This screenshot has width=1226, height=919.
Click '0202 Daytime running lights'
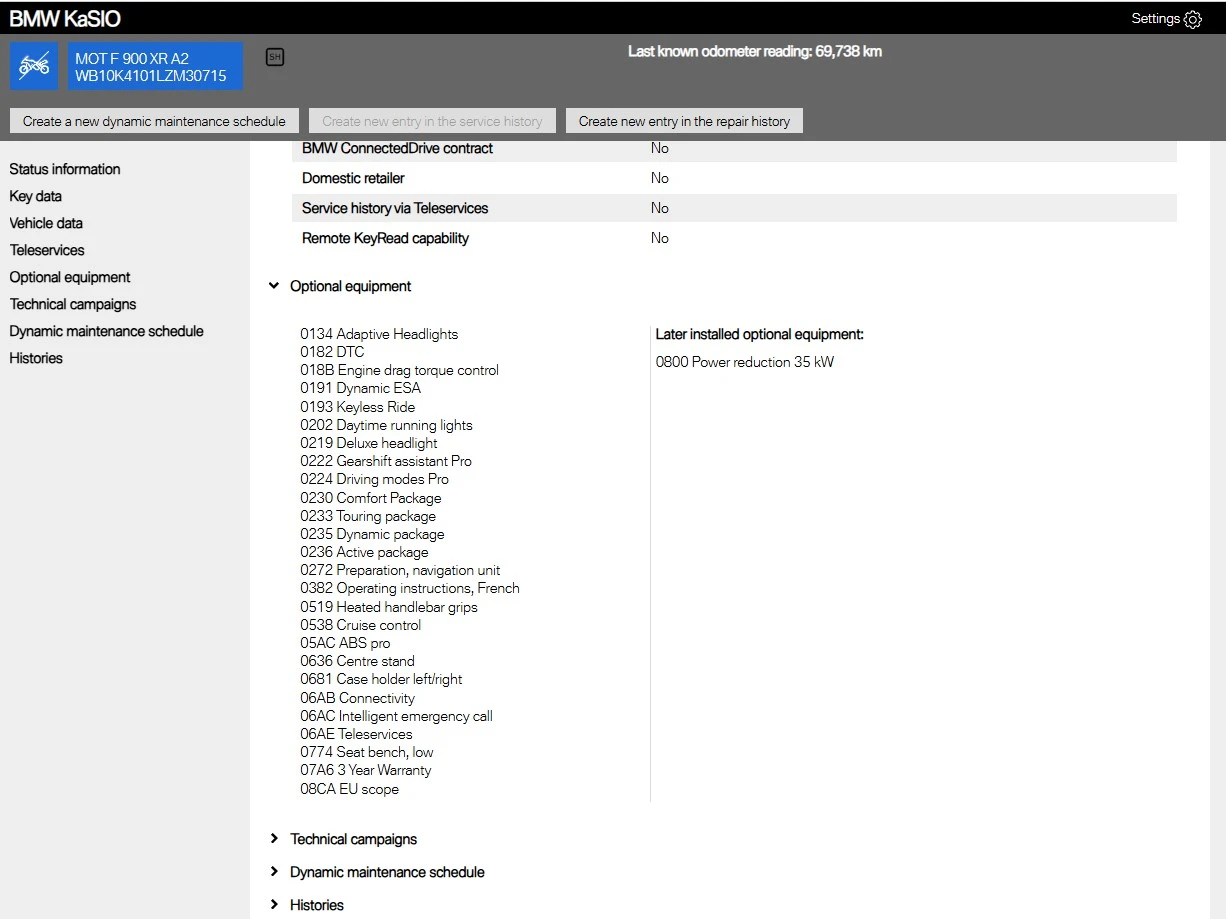click(386, 425)
